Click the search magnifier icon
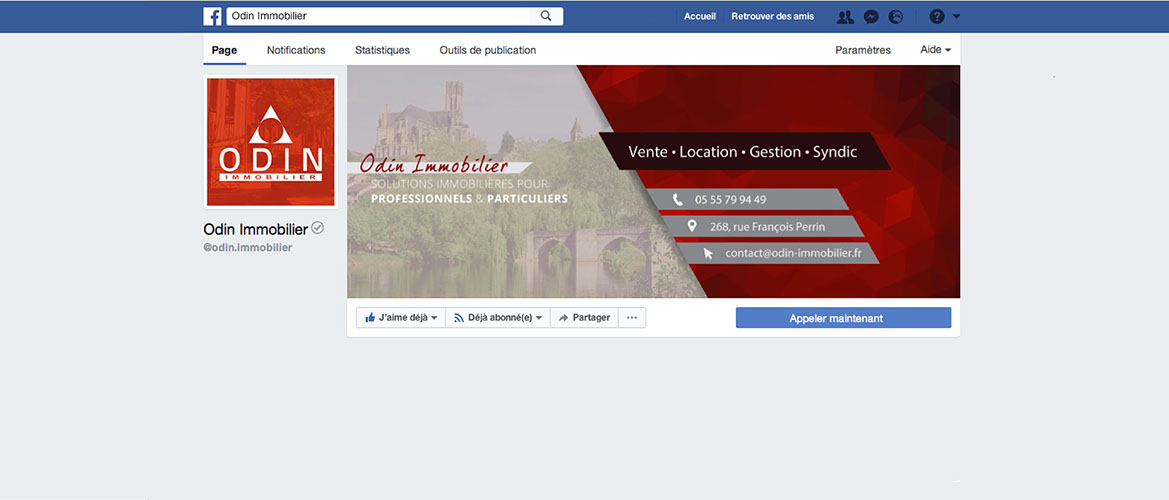This screenshot has height=500, width=1169. coord(546,16)
